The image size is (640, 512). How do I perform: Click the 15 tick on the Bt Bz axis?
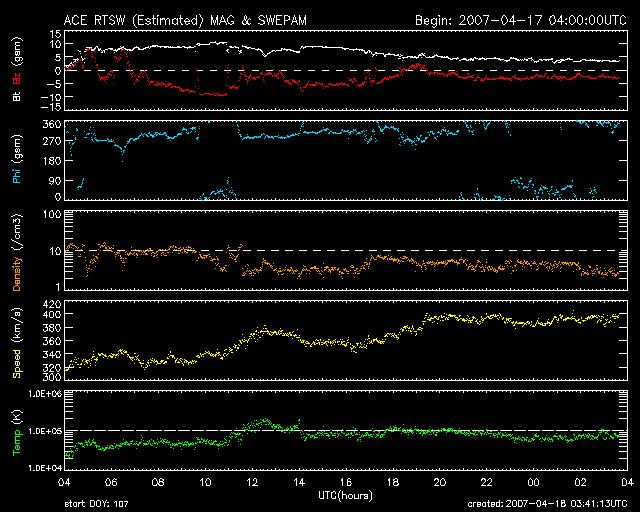56,34
